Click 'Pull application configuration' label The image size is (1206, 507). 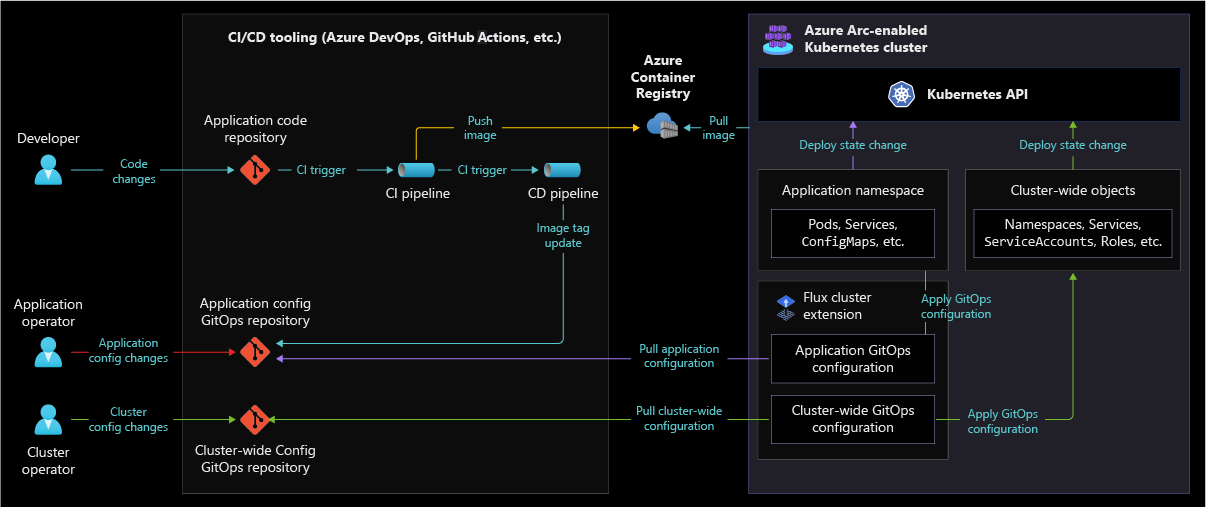pos(679,356)
